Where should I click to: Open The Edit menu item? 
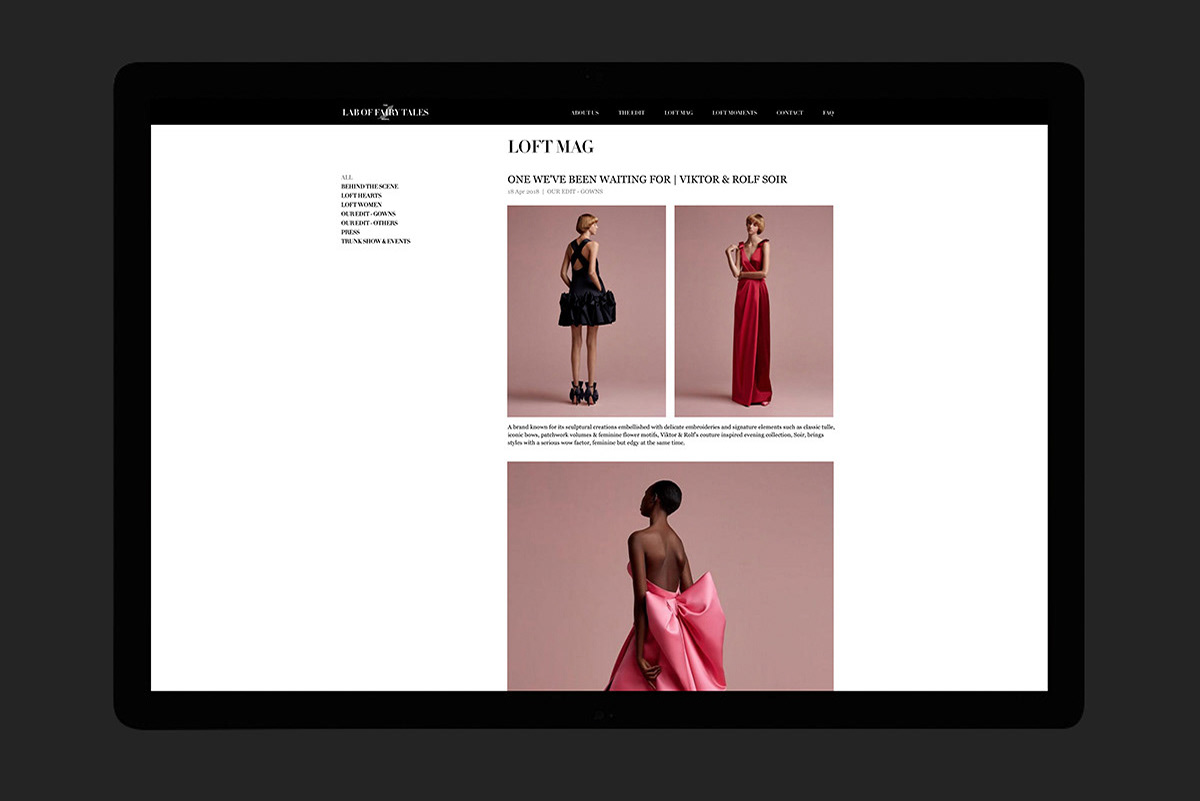click(631, 113)
